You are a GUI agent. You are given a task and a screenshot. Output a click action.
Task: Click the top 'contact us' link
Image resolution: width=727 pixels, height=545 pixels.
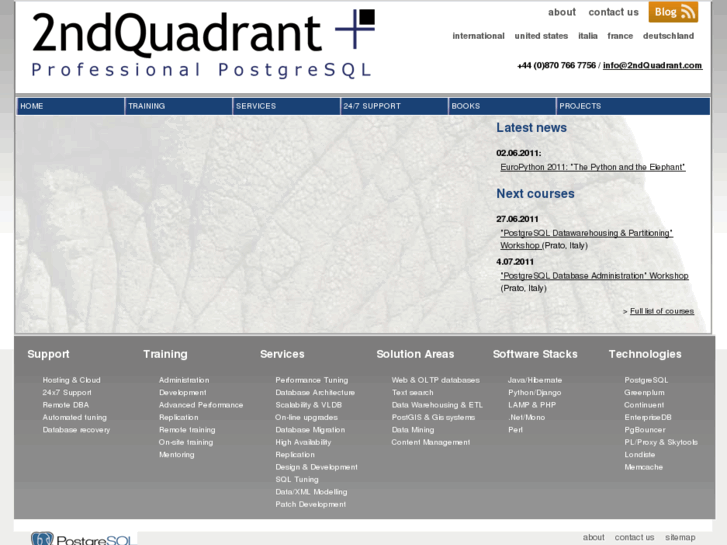pyautogui.click(x=613, y=13)
